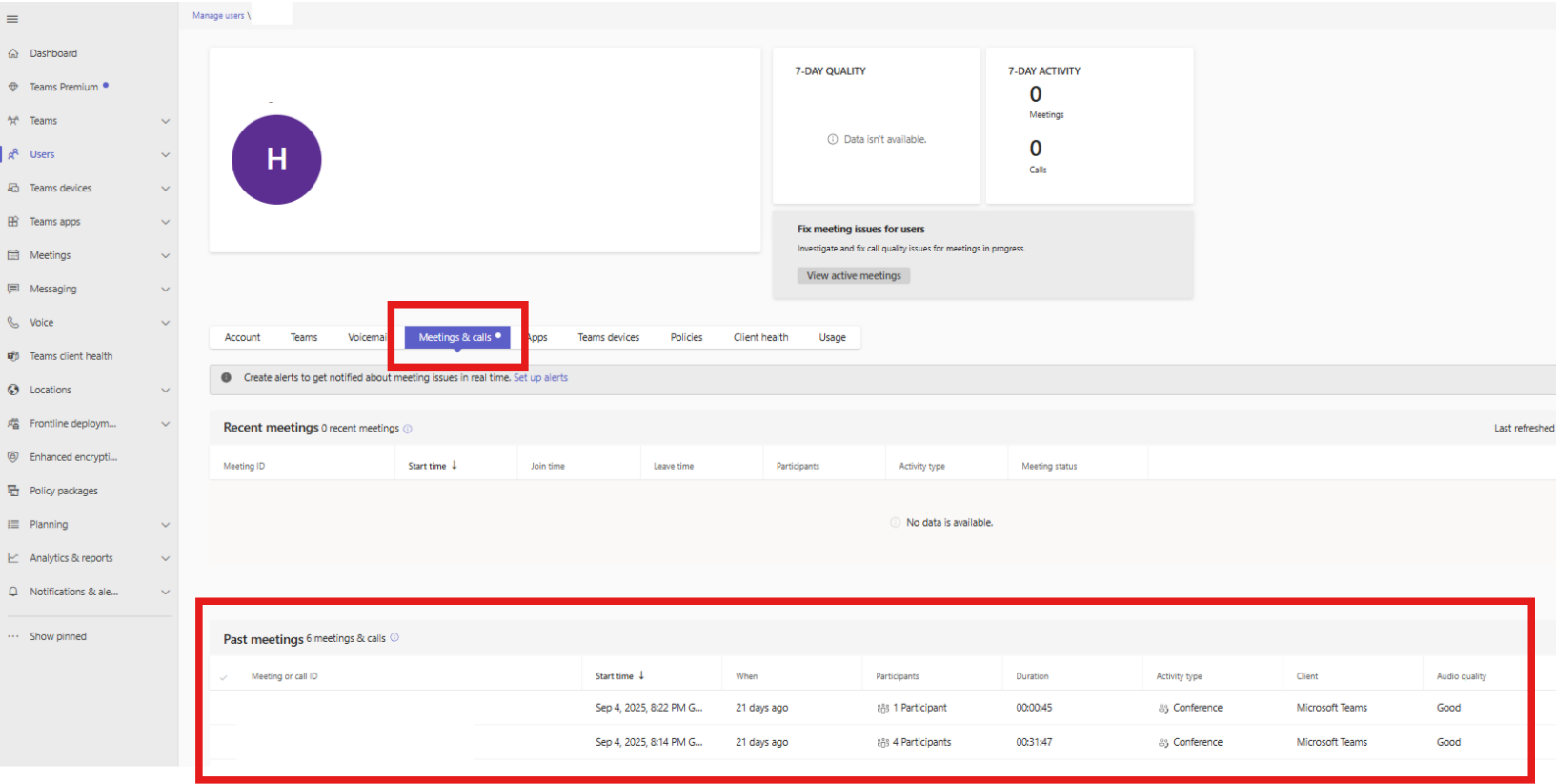Image resolution: width=1556 pixels, height=784 pixels.
Task: Open the hamburger navigation menu
Action: (12, 19)
